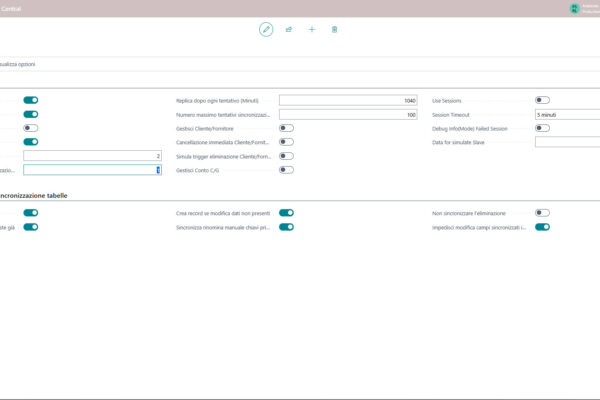The width and height of the screenshot is (600, 400).
Task: Turn on Debug Info(Mode) Failed Session
Action: [542, 128]
